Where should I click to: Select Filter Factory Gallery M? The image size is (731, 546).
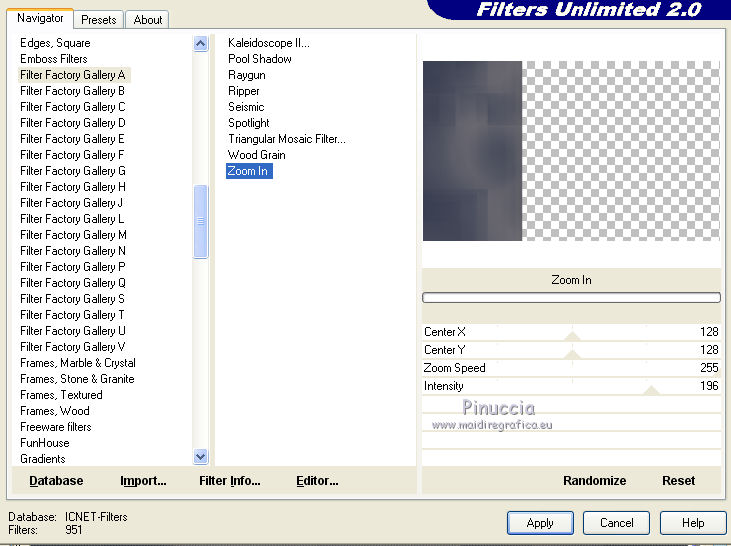(x=73, y=235)
